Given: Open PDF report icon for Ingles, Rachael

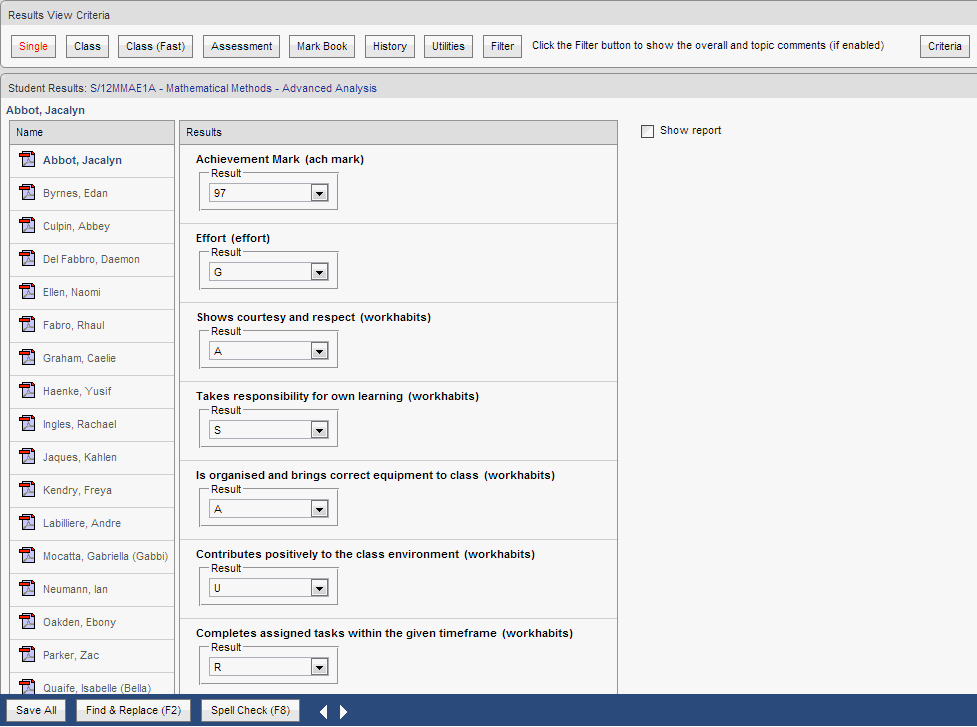Looking at the screenshot, I should coord(27,424).
